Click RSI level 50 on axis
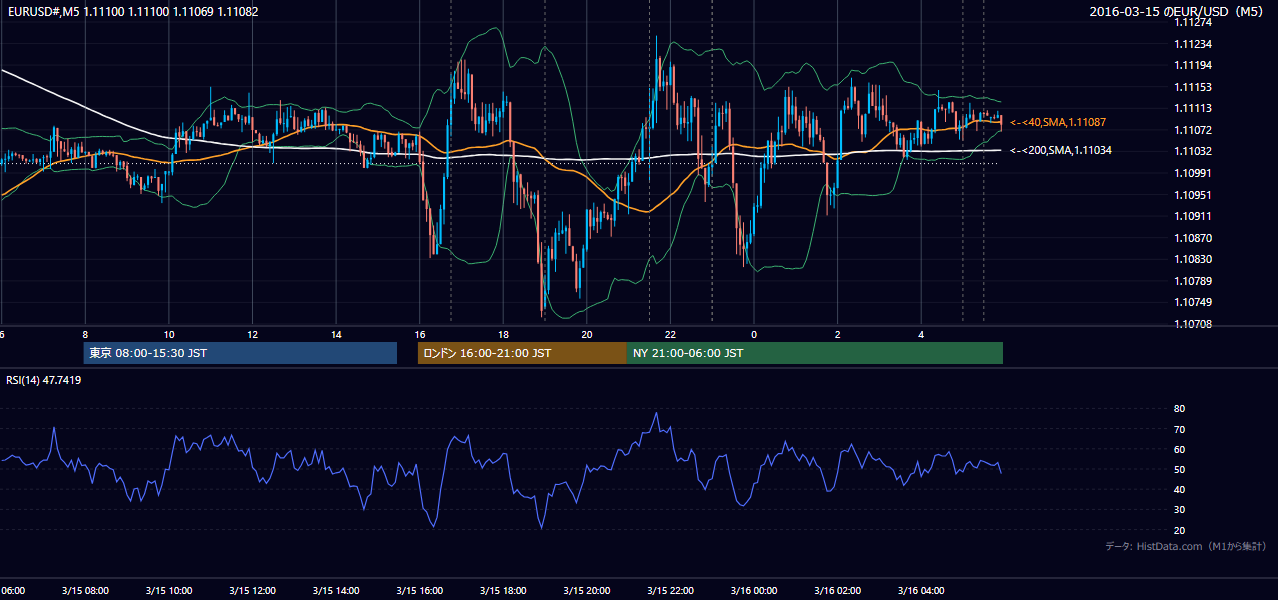The height and width of the screenshot is (600, 1278). [1180, 469]
